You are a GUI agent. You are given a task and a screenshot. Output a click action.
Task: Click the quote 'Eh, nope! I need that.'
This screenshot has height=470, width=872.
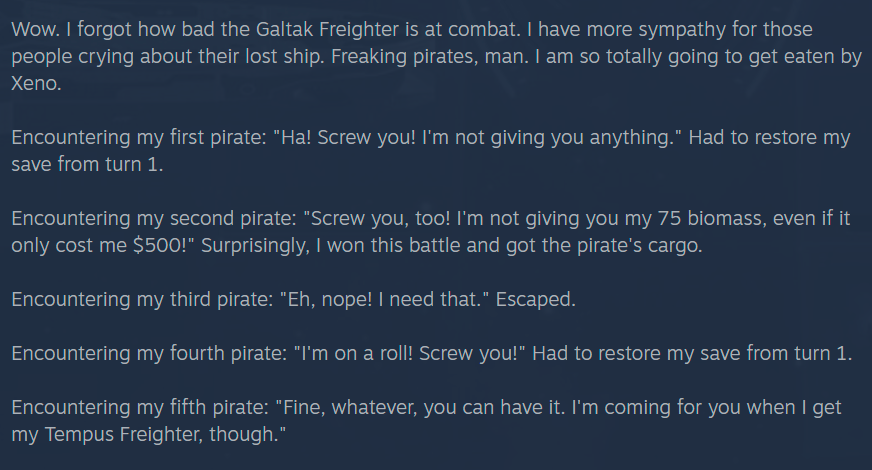(384, 299)
